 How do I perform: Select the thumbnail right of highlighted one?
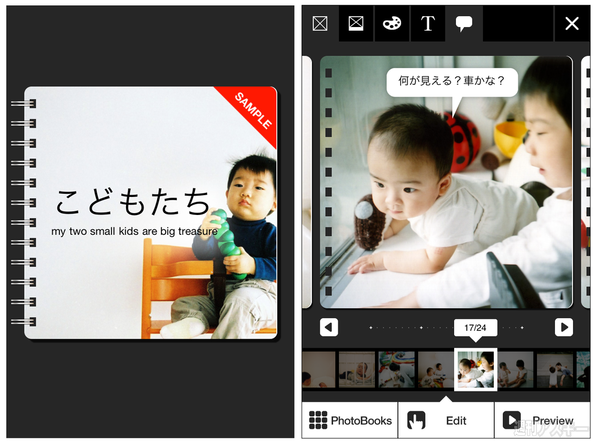click(x=515, y=370)
